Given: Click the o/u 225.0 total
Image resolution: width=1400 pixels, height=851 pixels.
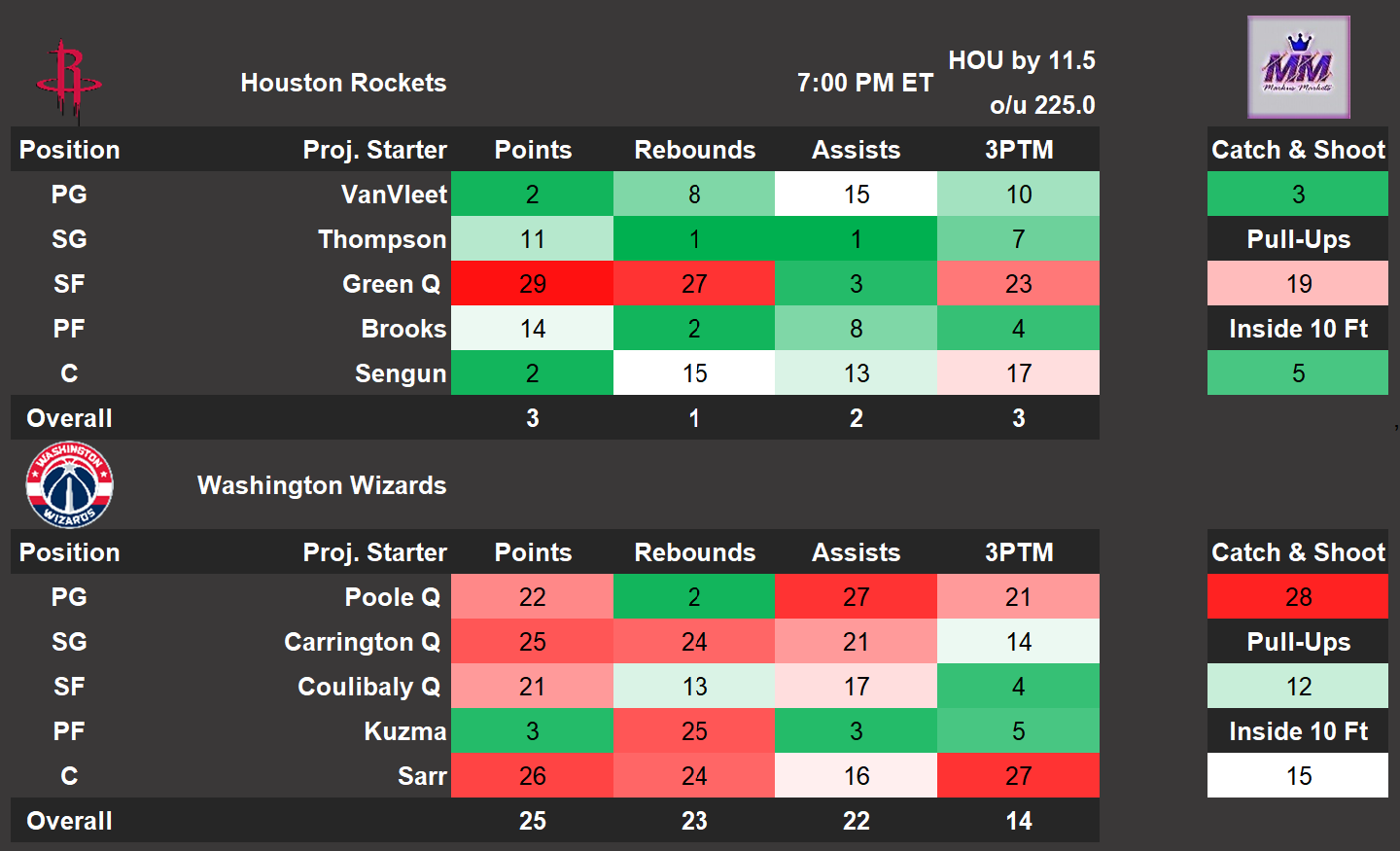Looking at the screenshot, I should [x=1042, y=105].
